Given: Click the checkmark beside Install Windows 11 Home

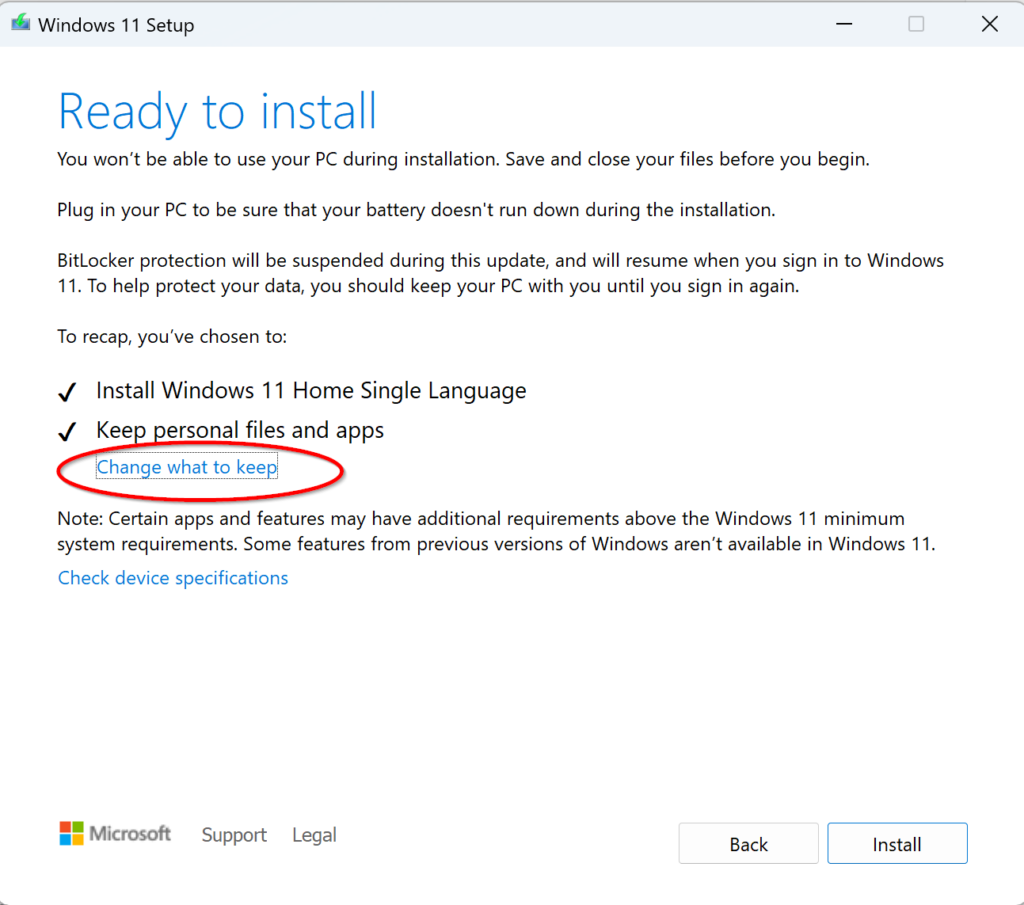Looking at the screenshot, I should [x=68, y=392].
